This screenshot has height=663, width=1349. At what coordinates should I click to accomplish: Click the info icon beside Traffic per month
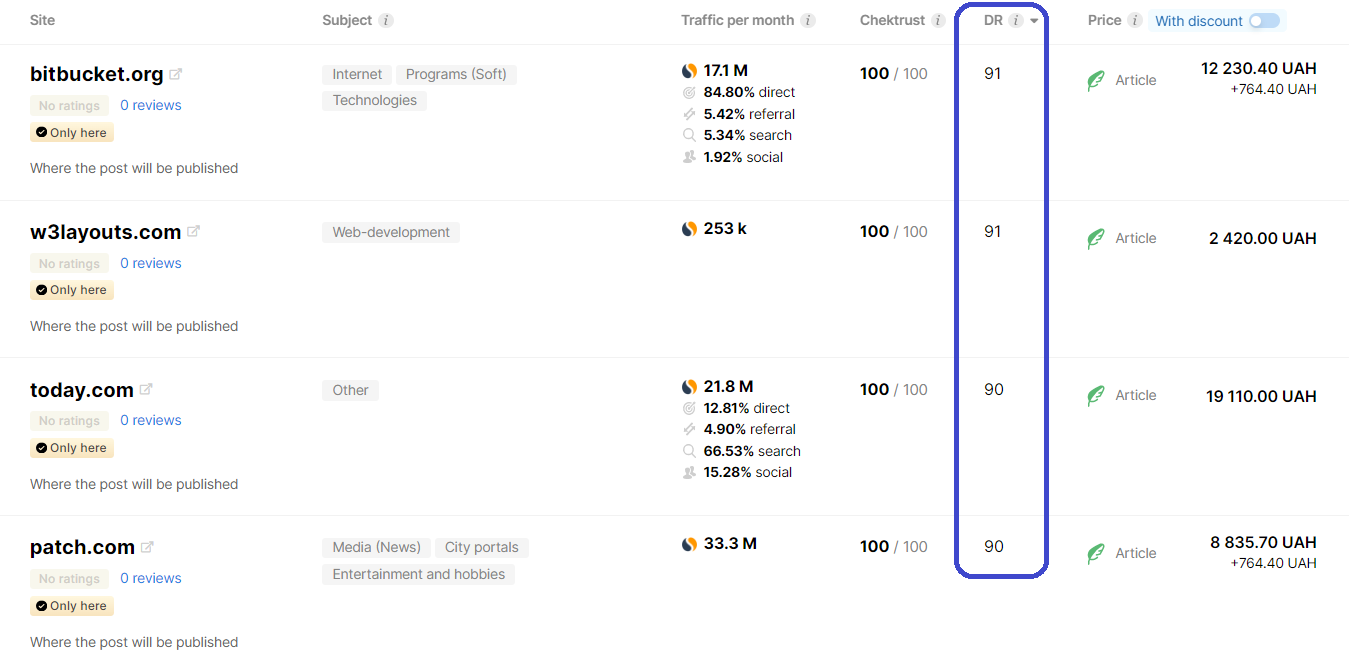coord(810,19)
